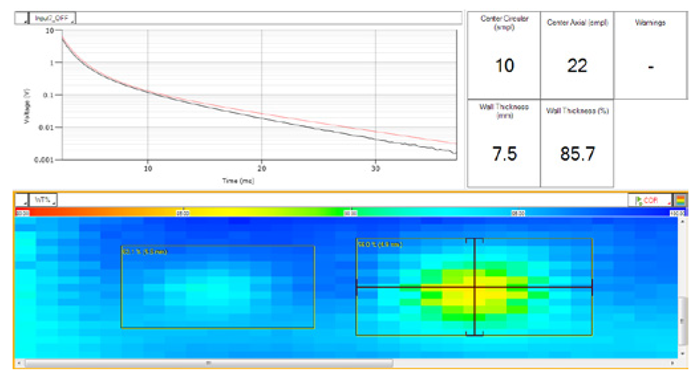Click the Center Axial (smpl) label
Screen dimensions: 700x374
tap(577, 22)
